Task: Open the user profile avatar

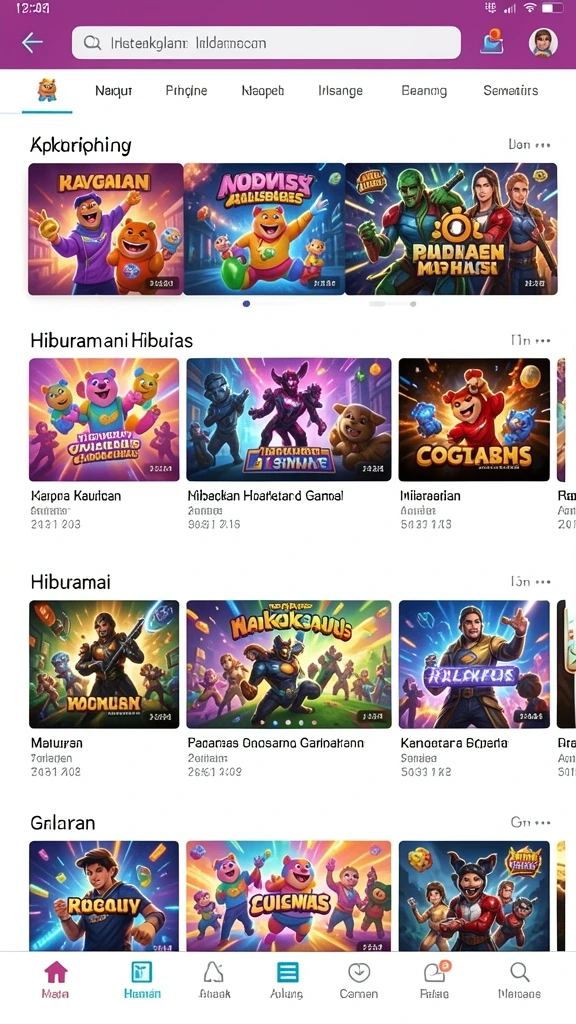Action: click(543, 42)
